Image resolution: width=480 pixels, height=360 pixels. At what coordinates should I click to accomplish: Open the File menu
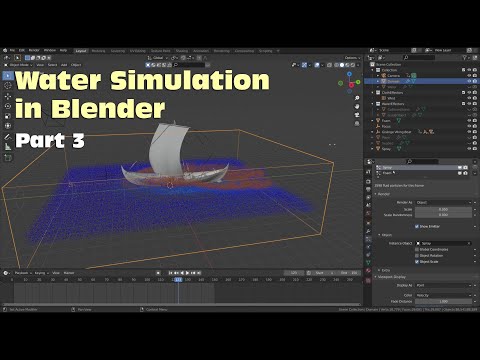pyautogui.click(x=12, y=50)
